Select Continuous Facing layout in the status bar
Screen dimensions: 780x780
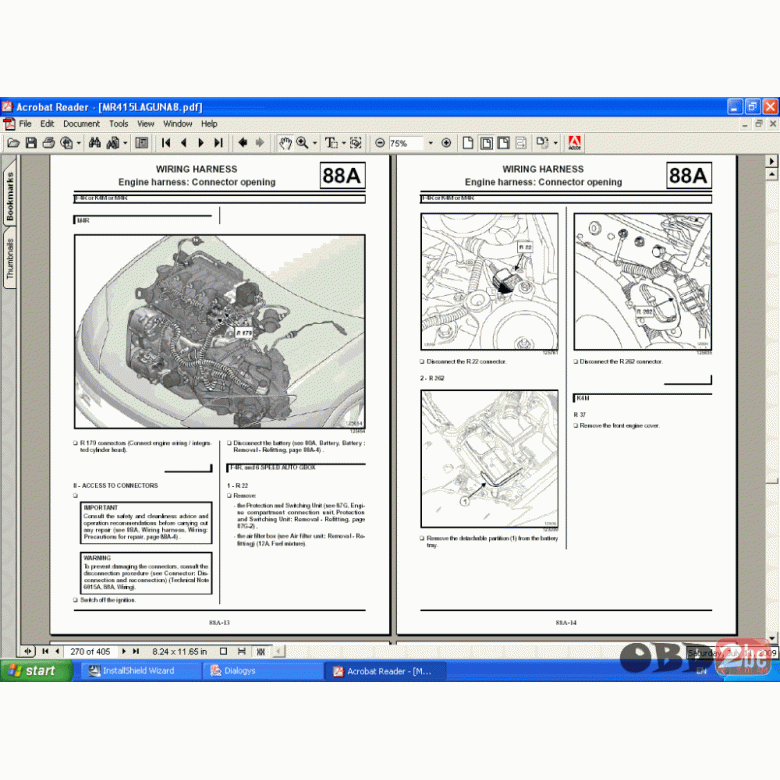tap(260, 651)
